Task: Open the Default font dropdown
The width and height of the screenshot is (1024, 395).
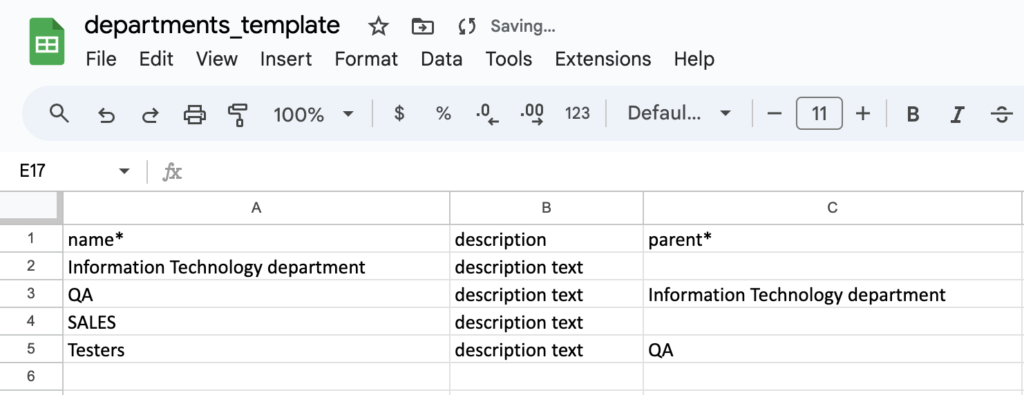Action: coord(679,114)
